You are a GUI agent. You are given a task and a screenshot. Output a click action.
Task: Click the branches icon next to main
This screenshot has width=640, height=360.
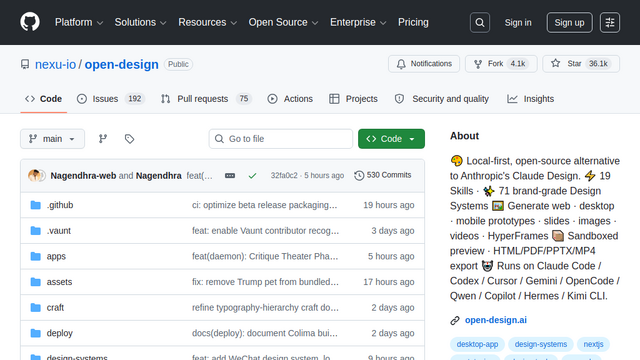(x=103, y=139)
